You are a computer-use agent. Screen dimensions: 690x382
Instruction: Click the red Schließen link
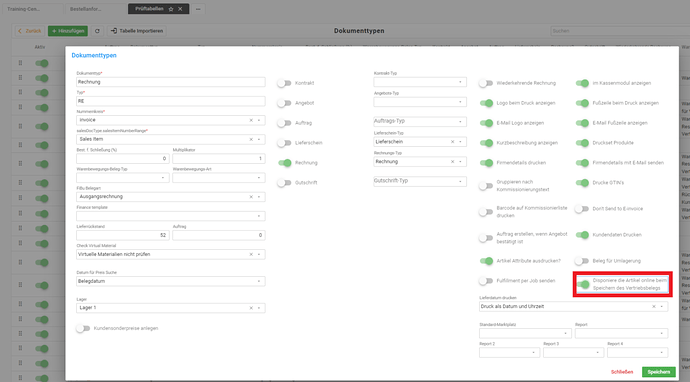point(622,372)
